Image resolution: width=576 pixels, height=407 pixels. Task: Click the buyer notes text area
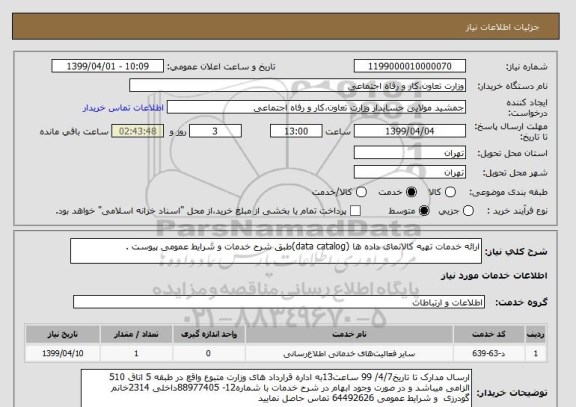[x=276, y=389]
